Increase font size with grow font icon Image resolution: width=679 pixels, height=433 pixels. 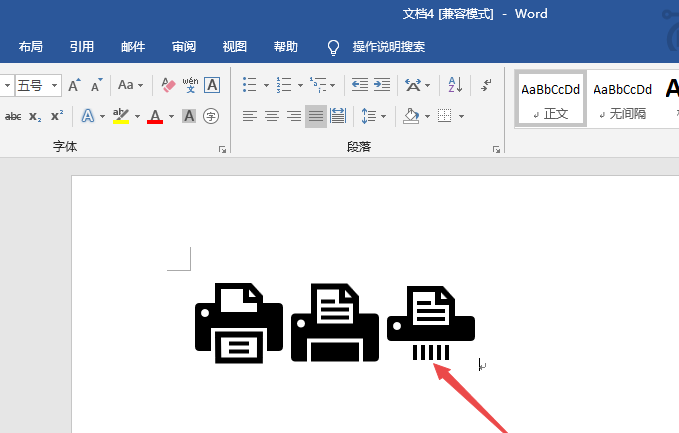coord(74,85)
